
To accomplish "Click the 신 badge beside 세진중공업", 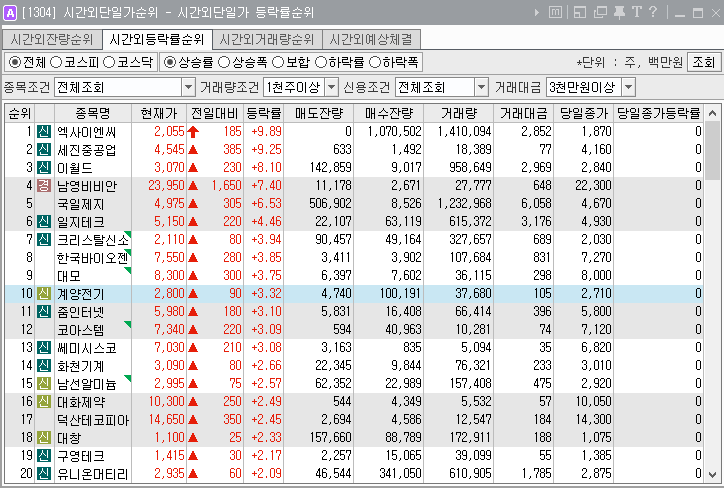I will 44,150.
